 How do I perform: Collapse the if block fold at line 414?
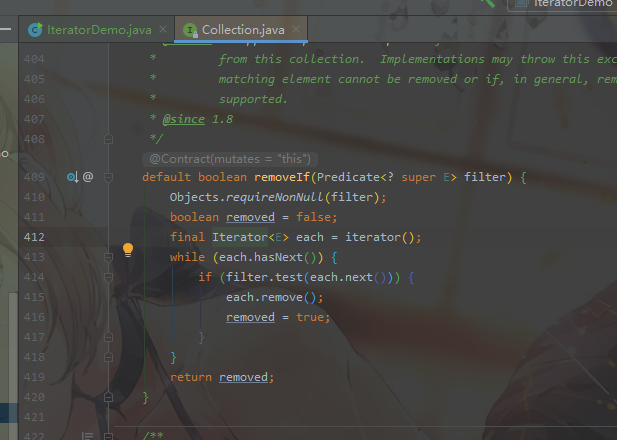109,277
